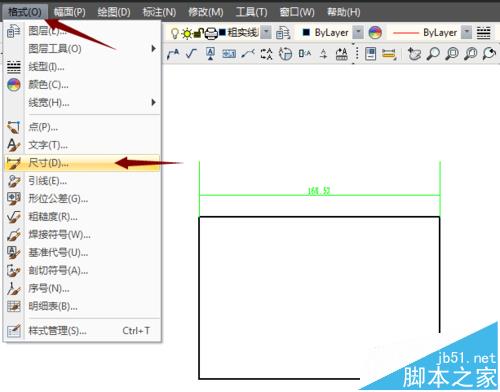Image resolution: width=500 pixels, height=392 pixels.
Task: Select 形位公差(G)... menu entry
Action: pos(82,199)
